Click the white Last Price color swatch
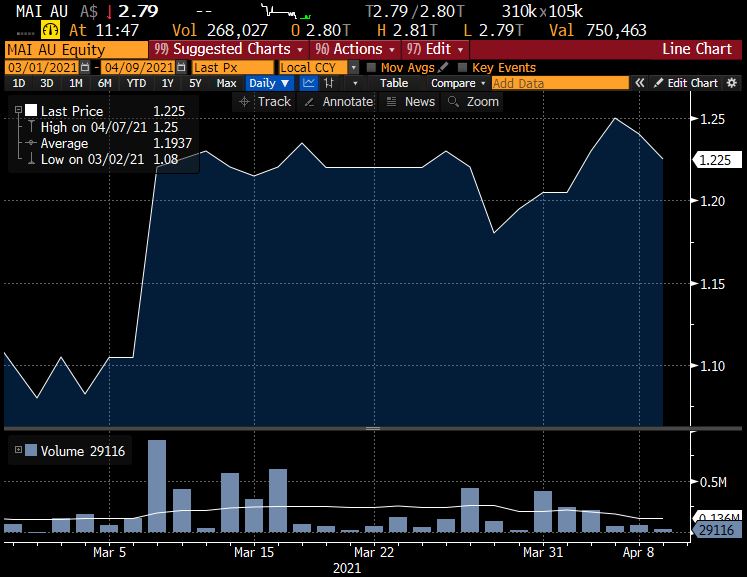Screen dimensions: 747x577 31,111
